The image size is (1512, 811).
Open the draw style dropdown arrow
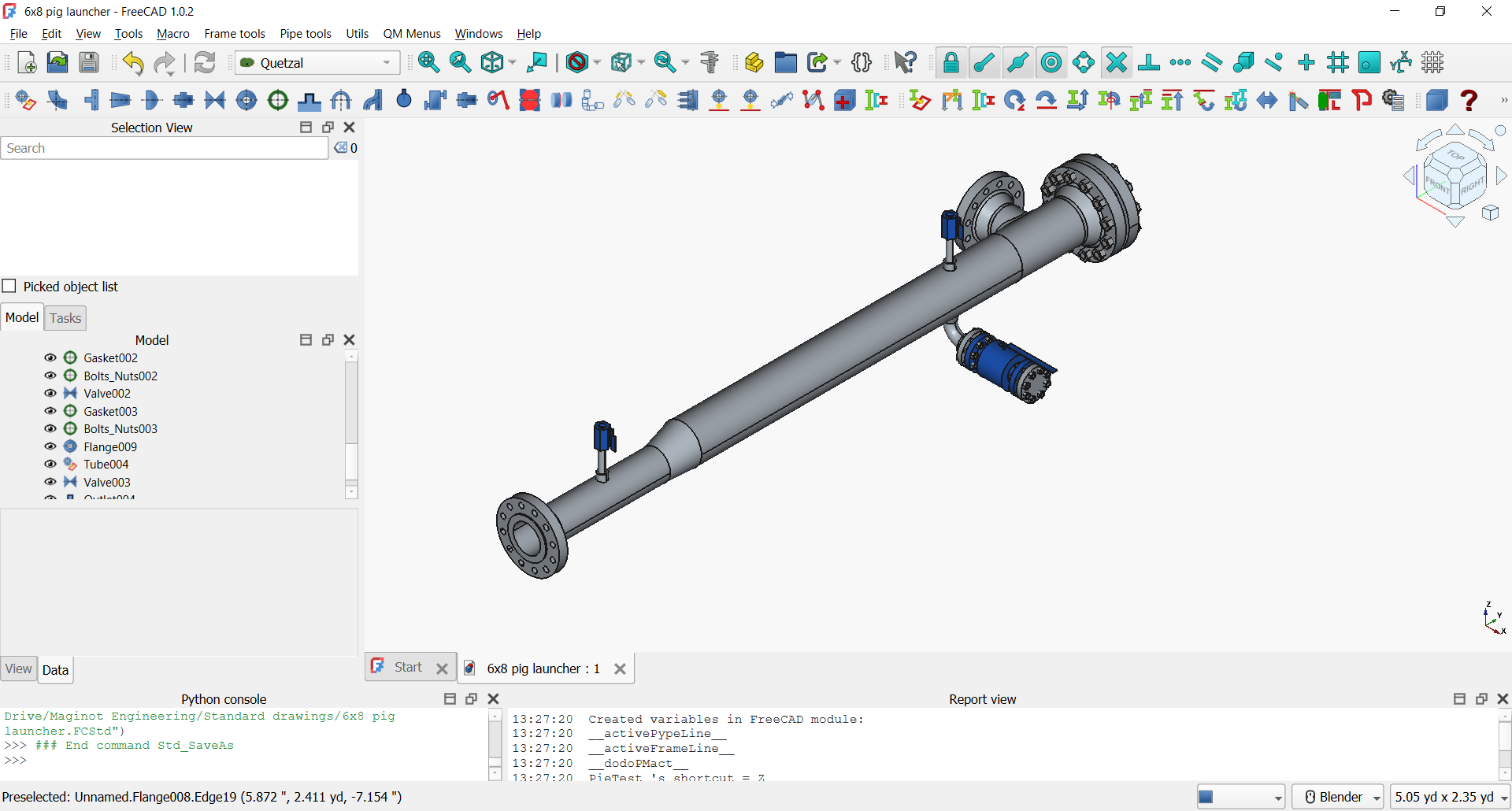(x=595, y=62)
